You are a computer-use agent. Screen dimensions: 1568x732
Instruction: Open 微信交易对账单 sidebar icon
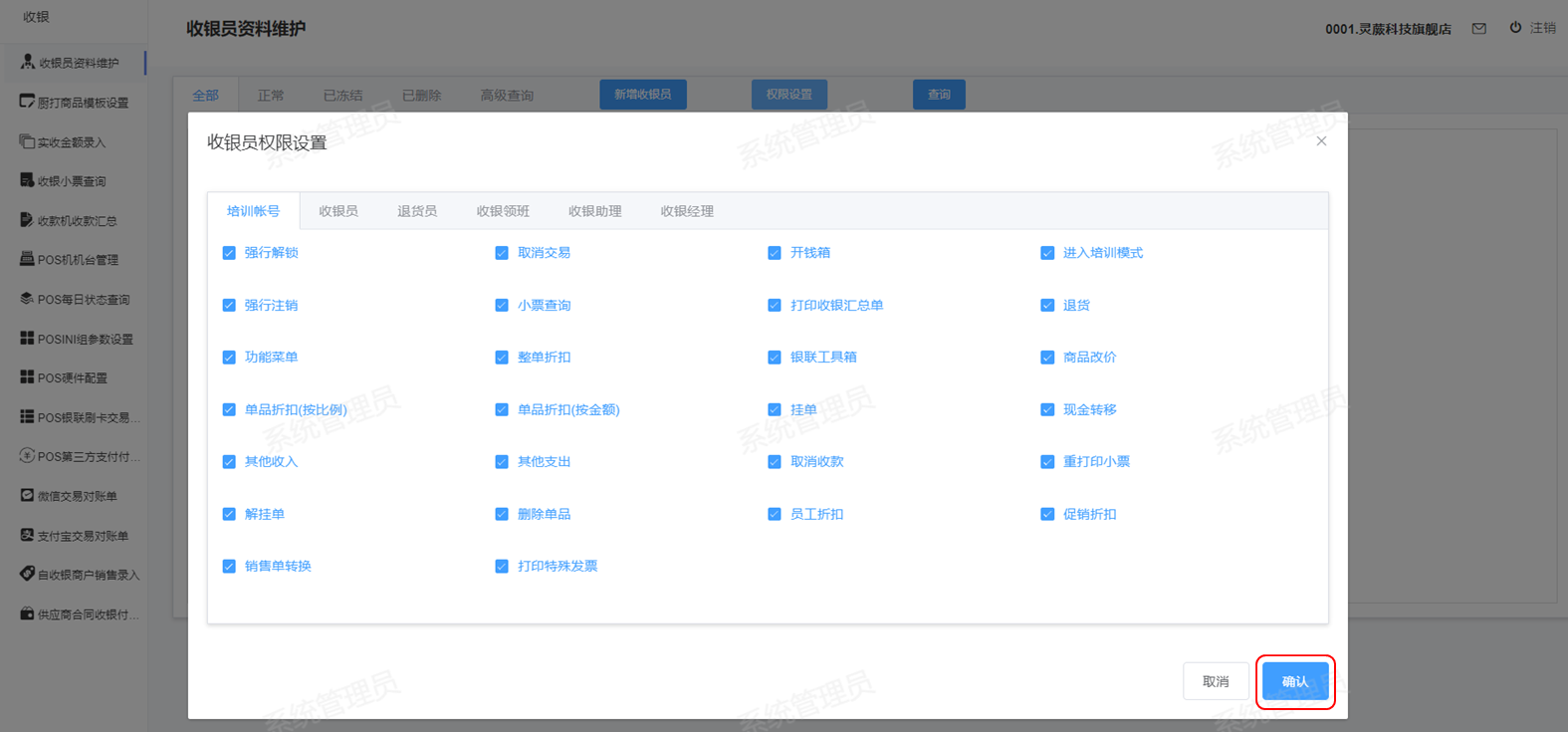tap(27, 495)
